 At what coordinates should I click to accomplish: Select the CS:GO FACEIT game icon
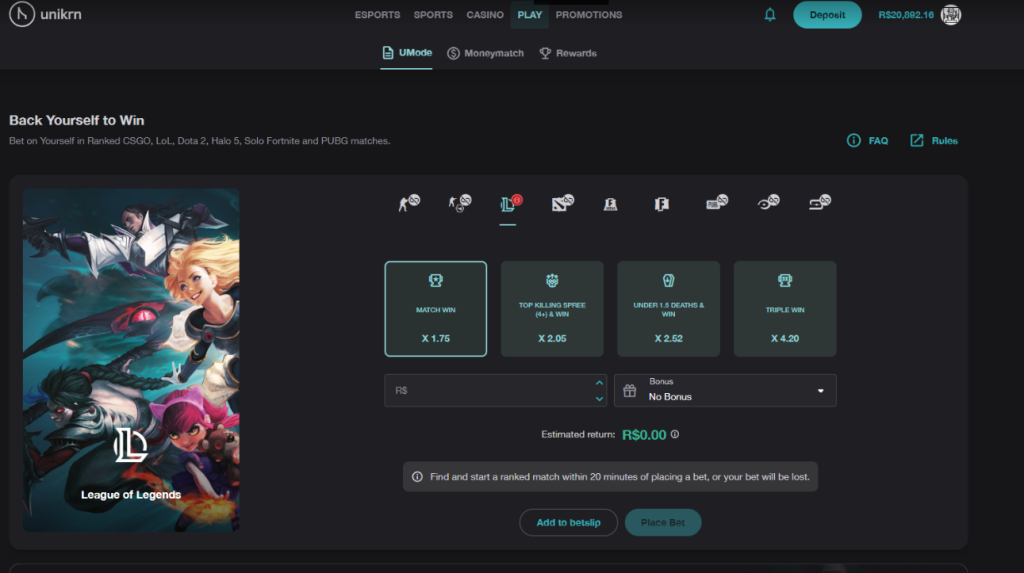(460, 203)
